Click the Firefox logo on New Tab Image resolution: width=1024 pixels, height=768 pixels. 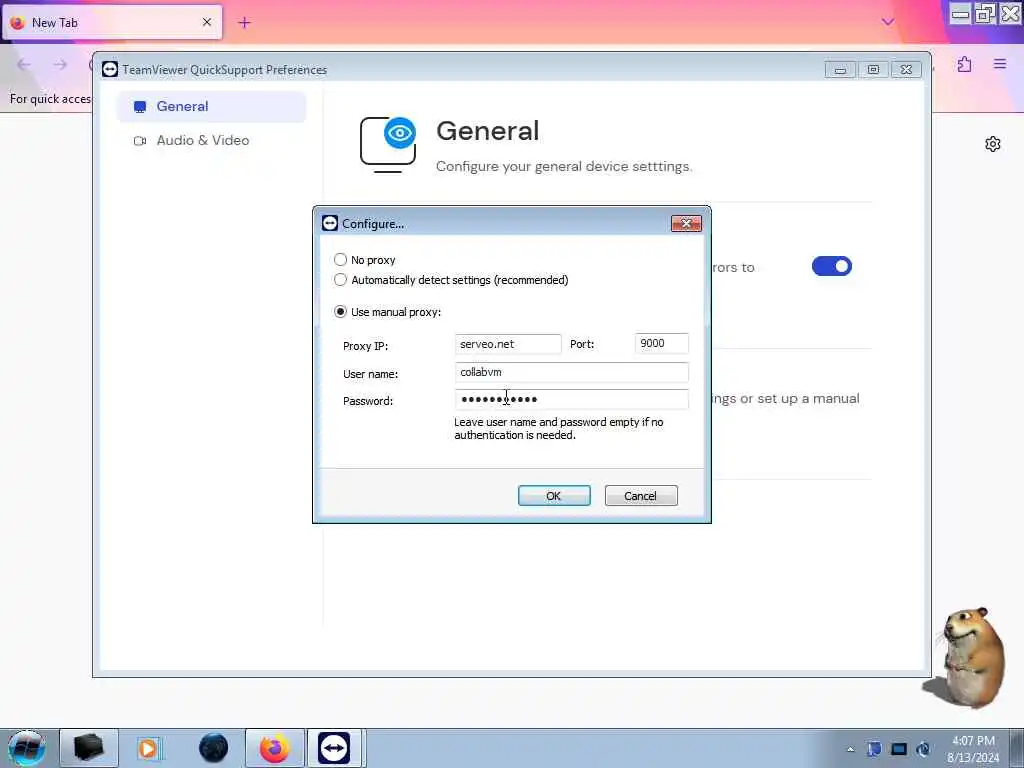tap(18, 23)
